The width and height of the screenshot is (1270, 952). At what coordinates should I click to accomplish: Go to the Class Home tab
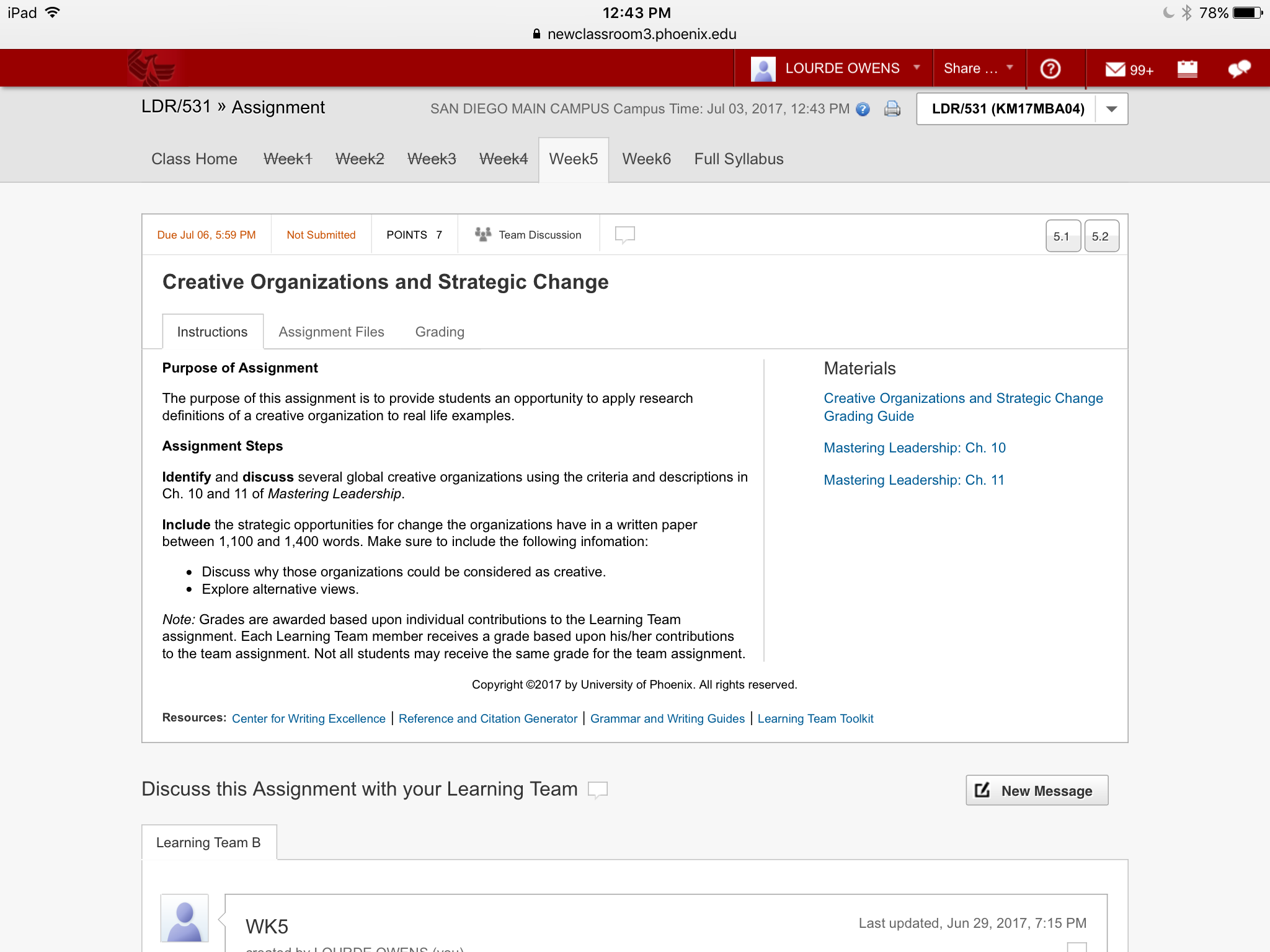coord(194,159)
